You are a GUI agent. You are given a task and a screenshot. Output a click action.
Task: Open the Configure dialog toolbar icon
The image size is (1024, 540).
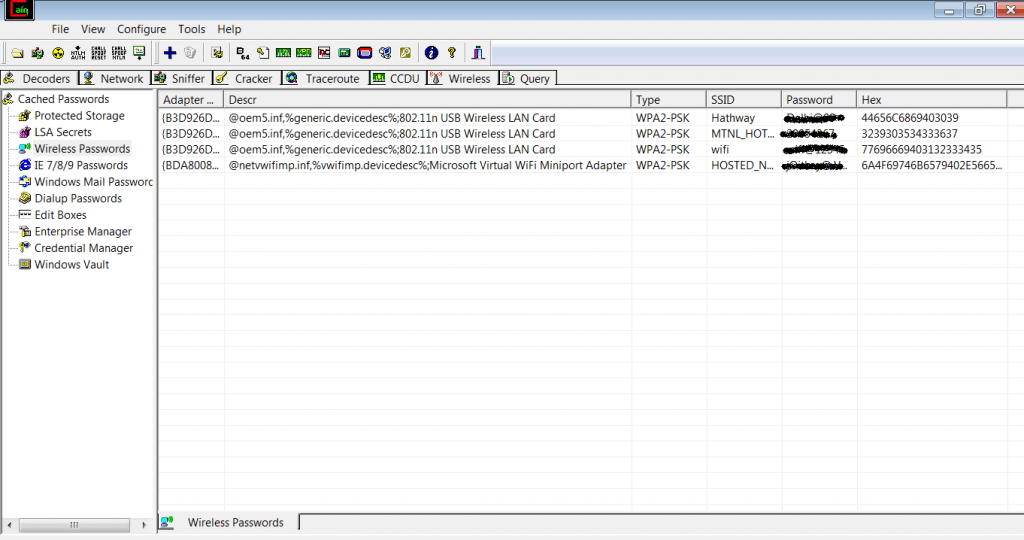pyautogui.click(x=217, y=53)
